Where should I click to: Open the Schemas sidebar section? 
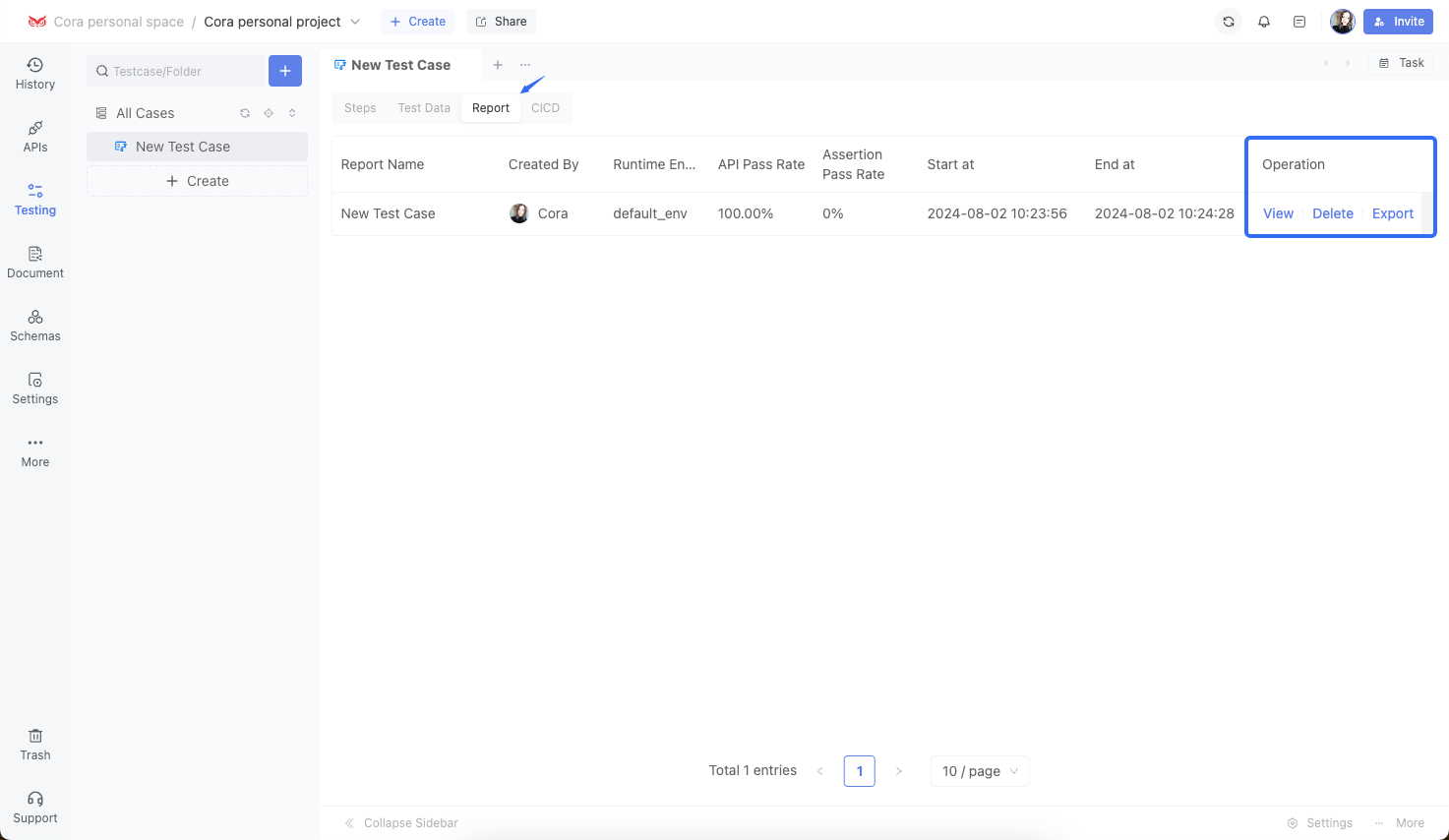pyautogui.click(x=35, y=326)
